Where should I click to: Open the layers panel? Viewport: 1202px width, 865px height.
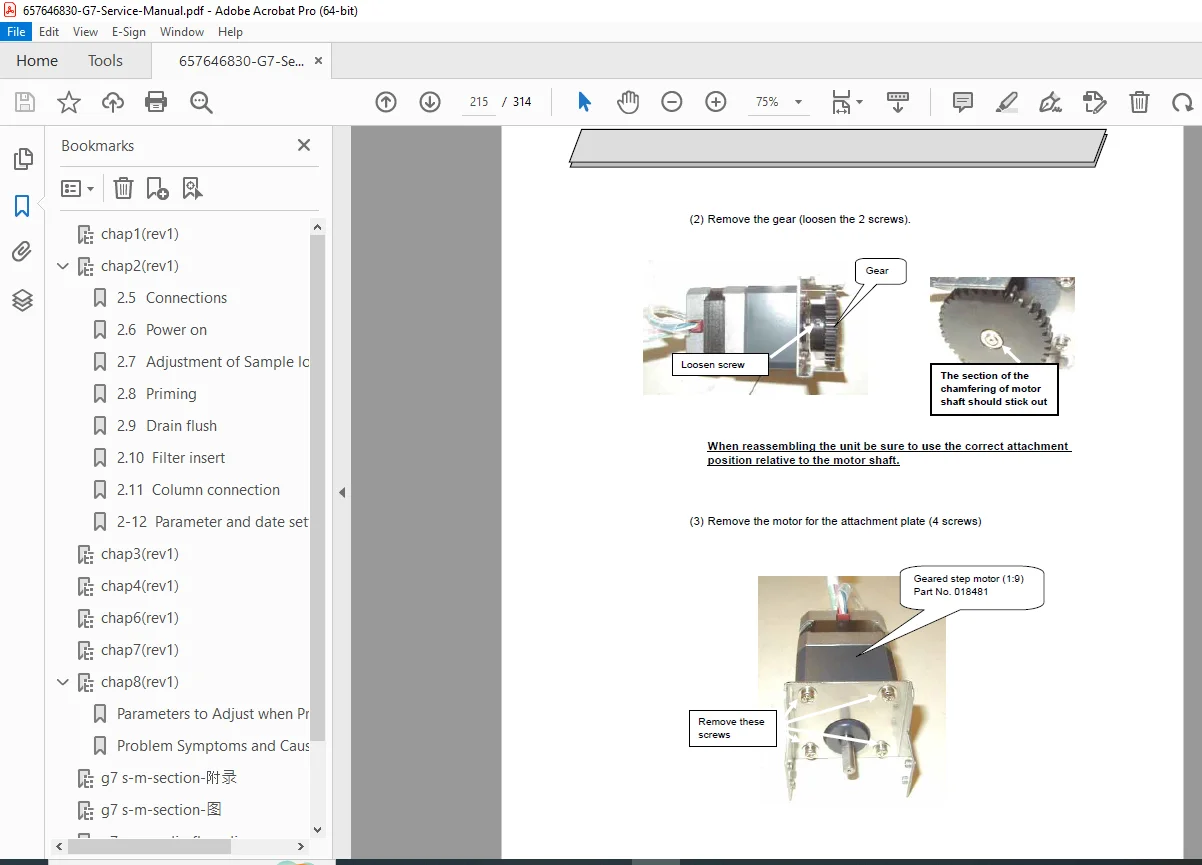tap(22, 300)
